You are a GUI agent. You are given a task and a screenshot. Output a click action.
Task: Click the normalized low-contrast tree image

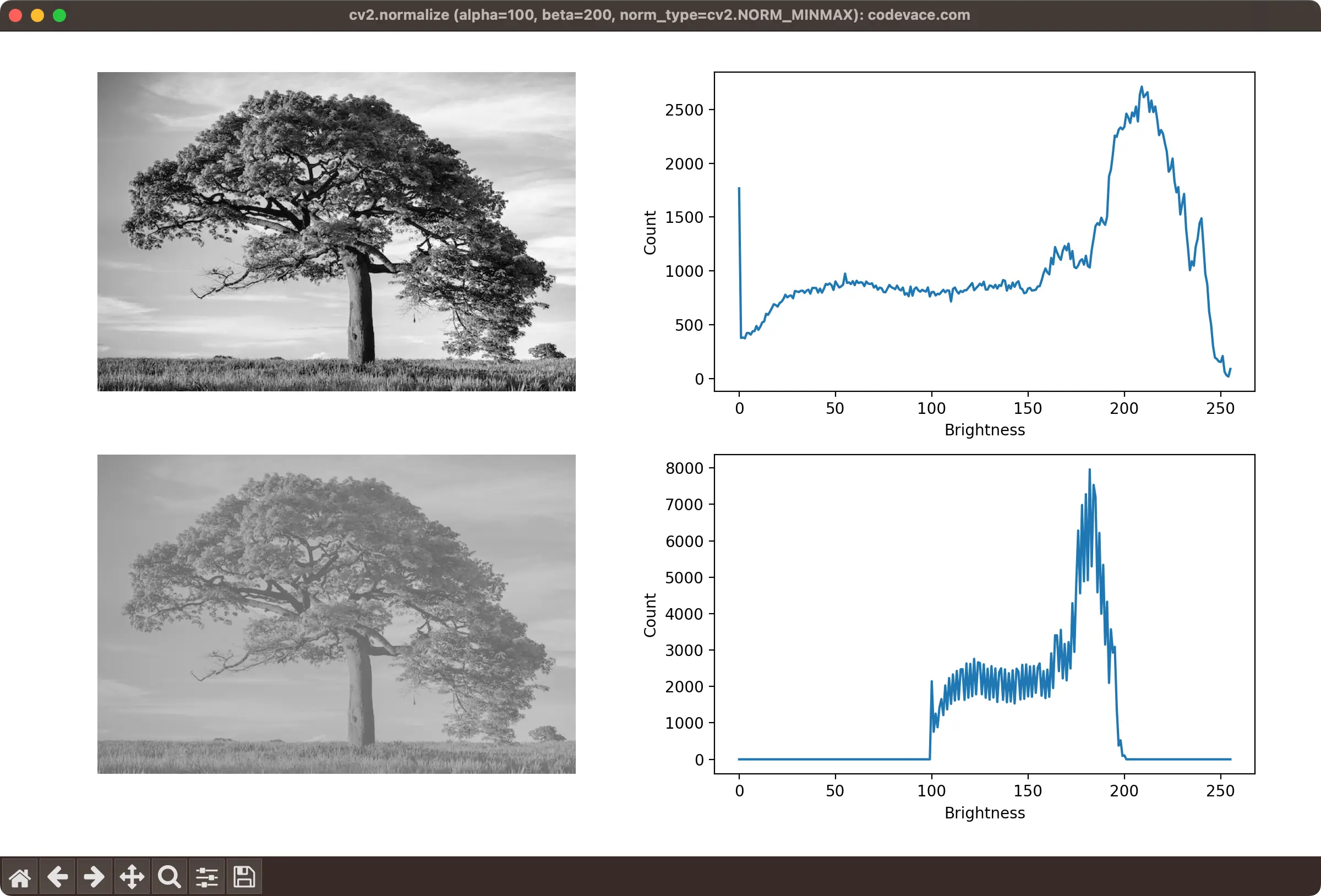tap(336, 614)
